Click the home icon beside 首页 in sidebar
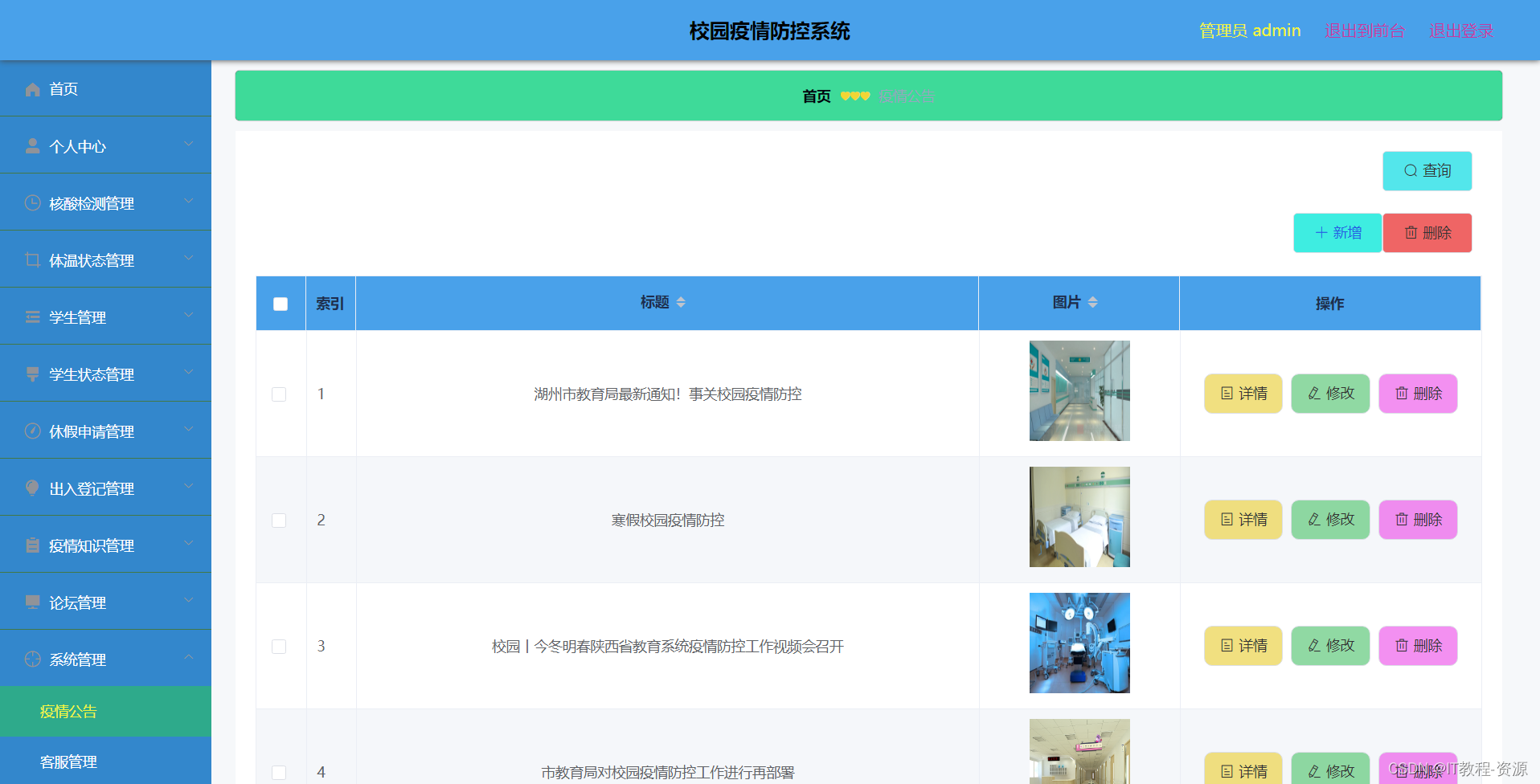Viewport: 1540px width, 784px height. (x=32, y=89)
